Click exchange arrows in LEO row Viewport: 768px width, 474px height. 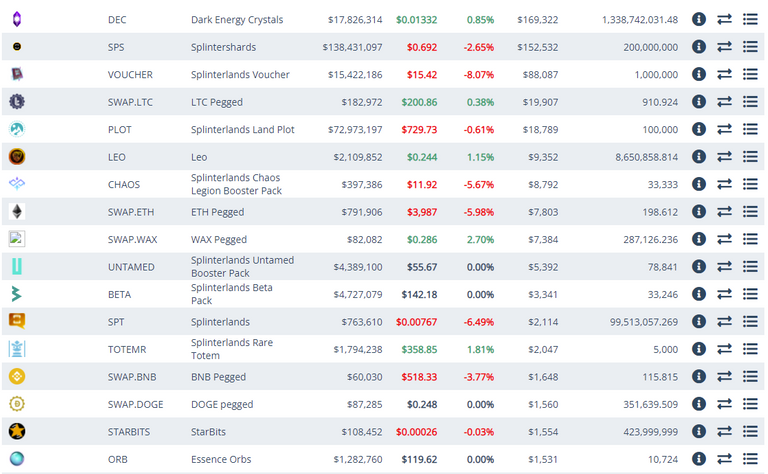(724, 156)
